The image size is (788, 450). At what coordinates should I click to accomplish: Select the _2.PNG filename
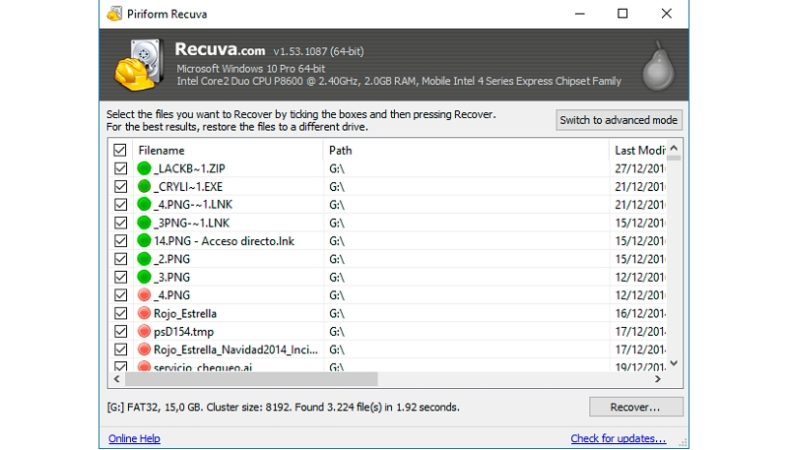(x=172, y=259)
